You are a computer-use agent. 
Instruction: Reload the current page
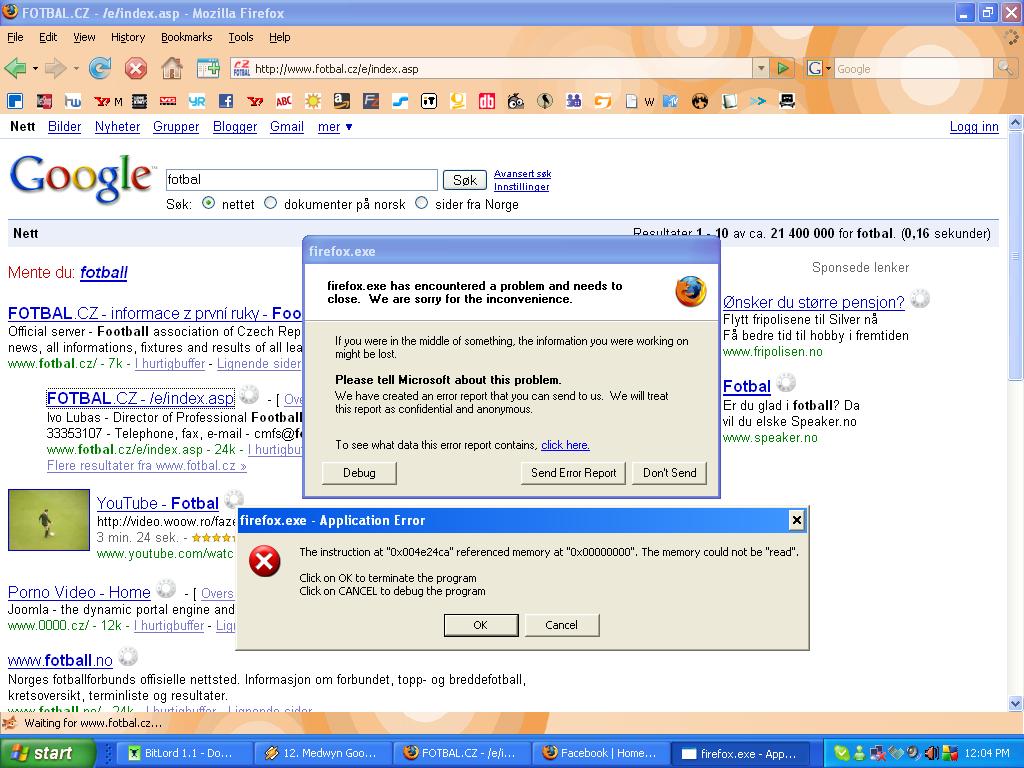click(x=100, y=68)
